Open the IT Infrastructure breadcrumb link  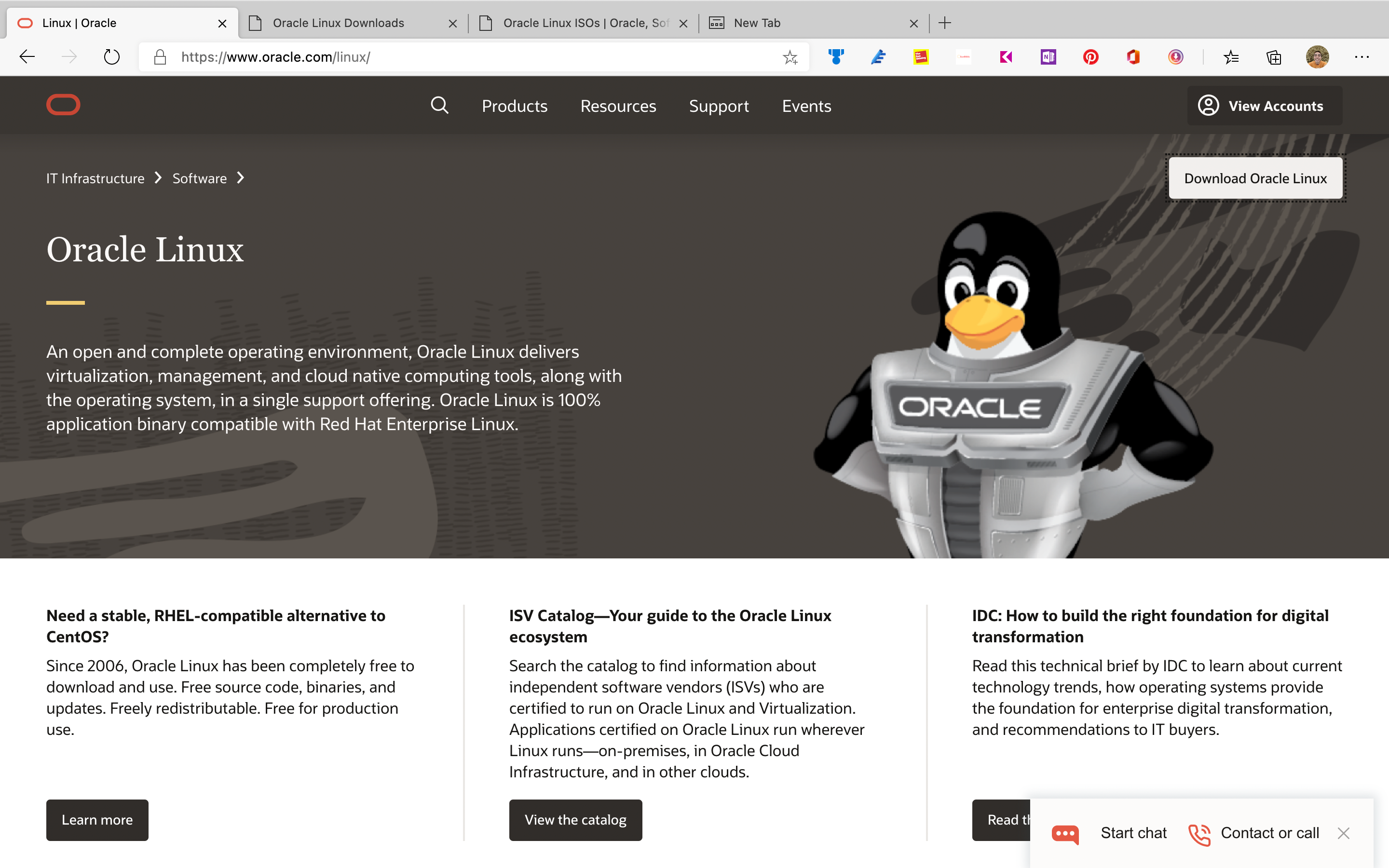[95, 178]
